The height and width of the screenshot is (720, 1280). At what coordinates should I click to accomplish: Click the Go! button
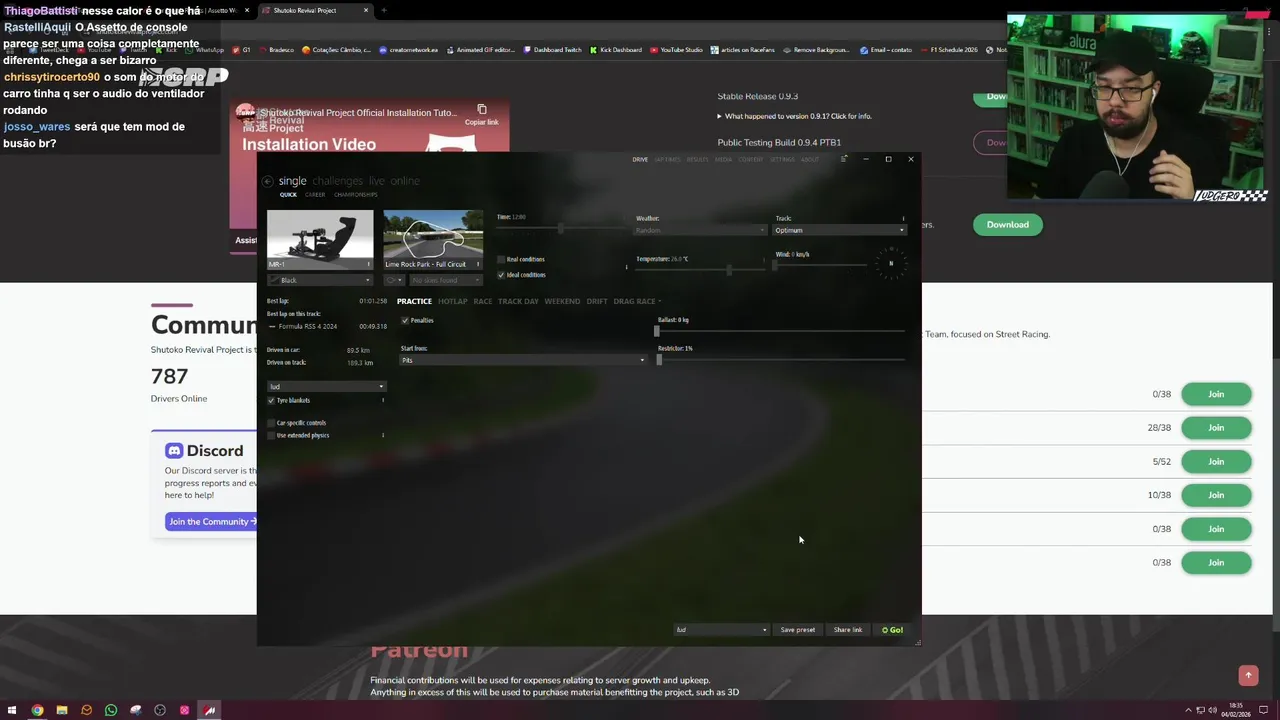coord(892,630)
